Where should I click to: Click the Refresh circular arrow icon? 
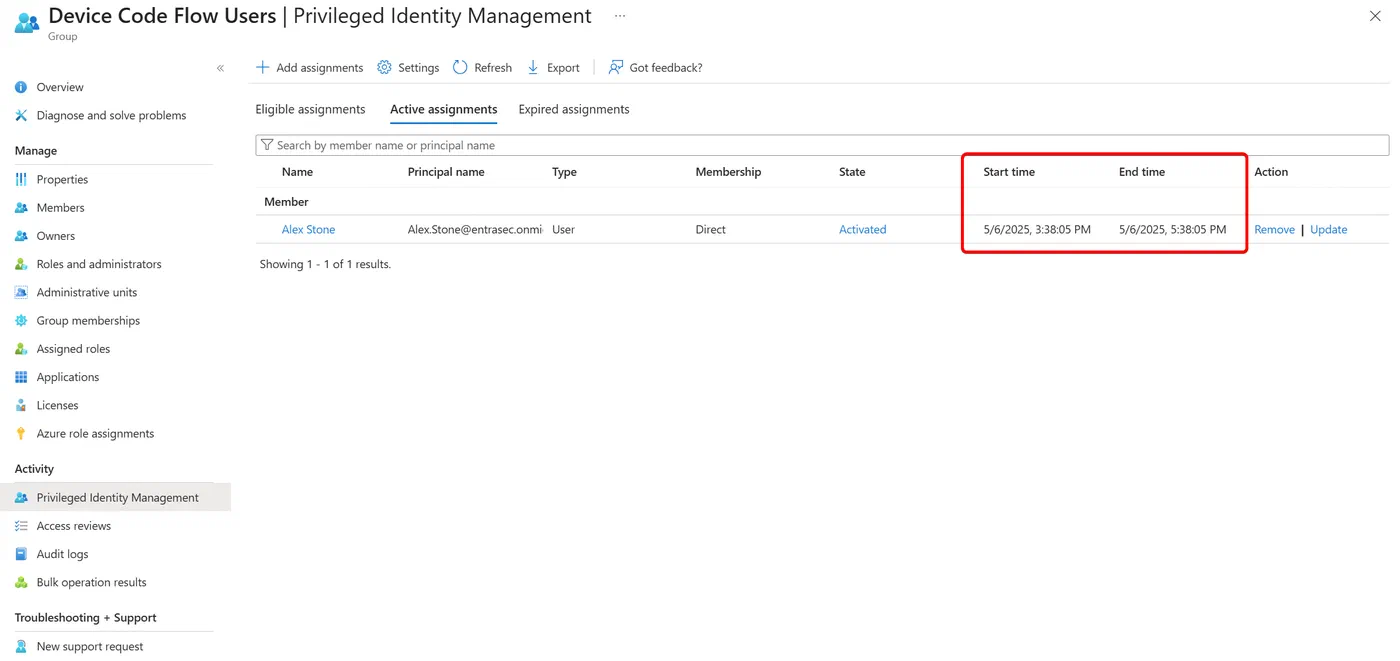click(460, 67)
